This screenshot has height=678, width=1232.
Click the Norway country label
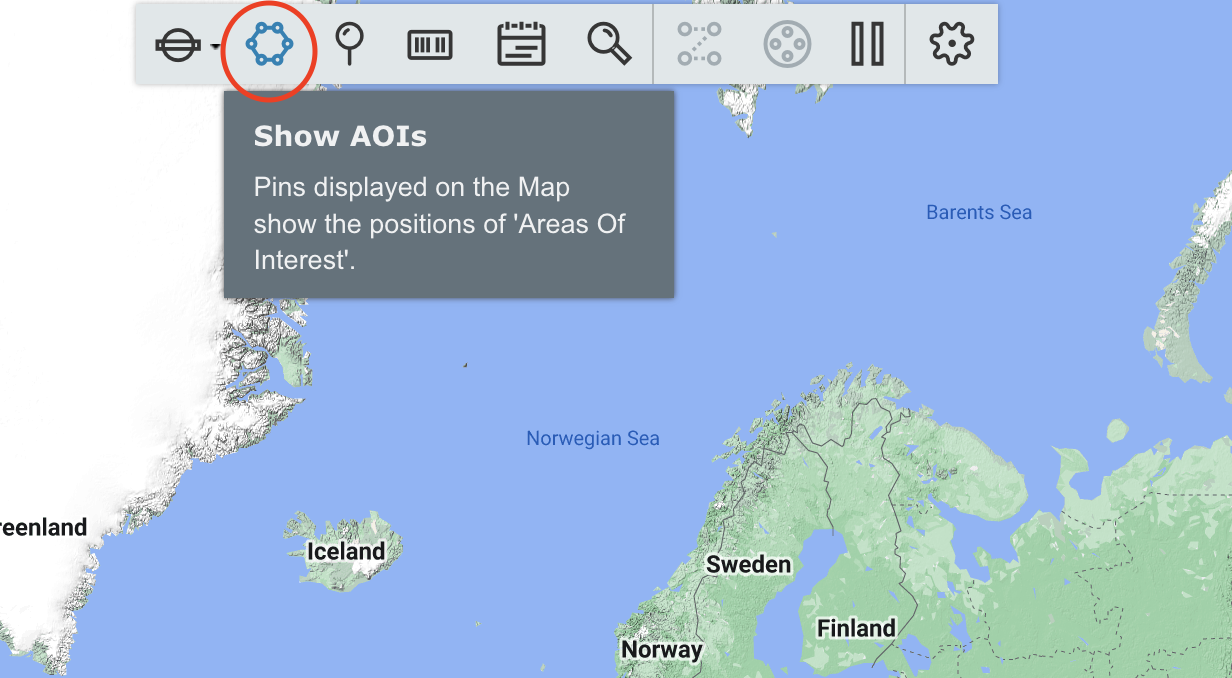click(x=661, y=649)
